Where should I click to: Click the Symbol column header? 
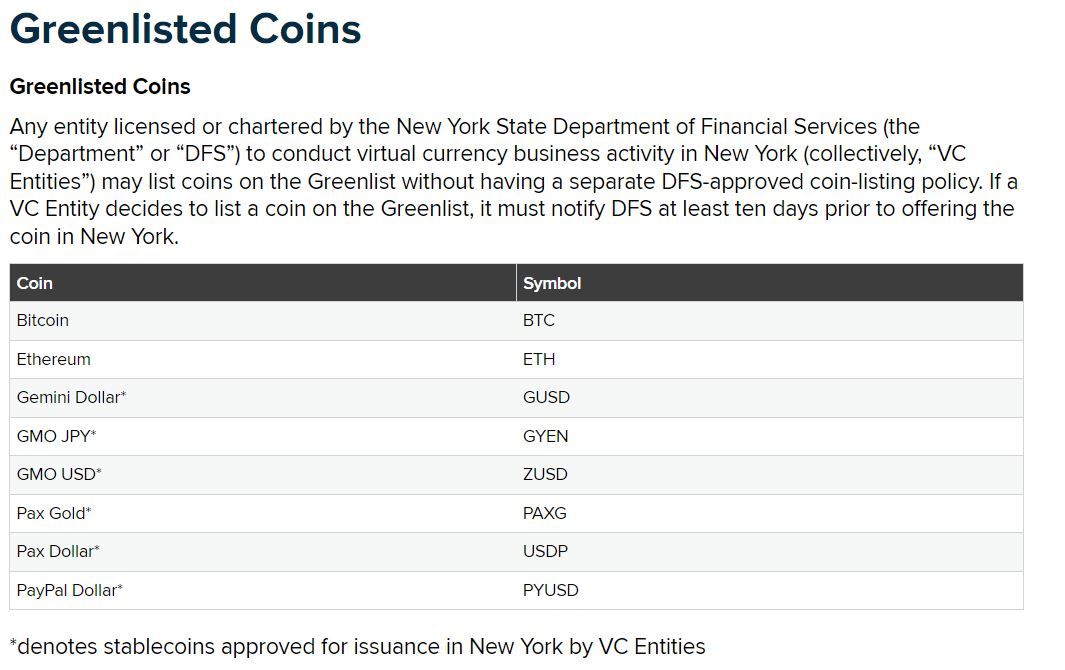[552, 283]
